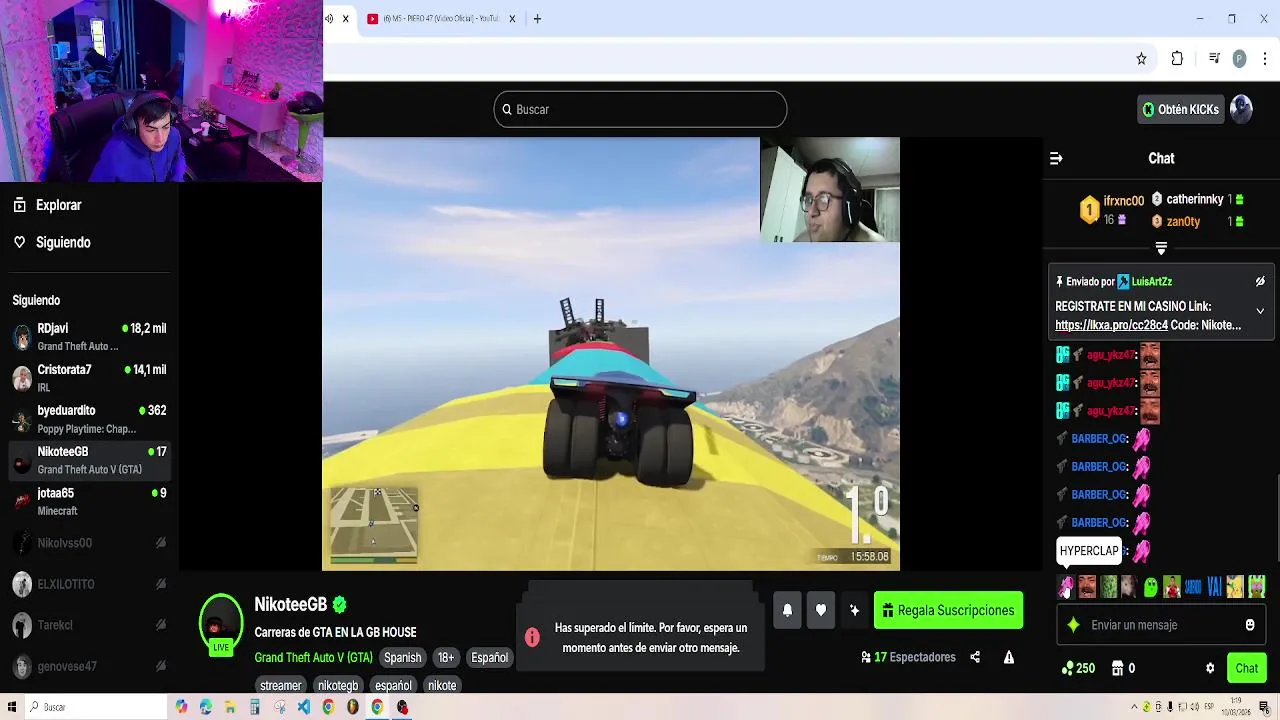Open offline Nikolvss00 channel
Screen dimensions: 1280x720
pos(89,543)
